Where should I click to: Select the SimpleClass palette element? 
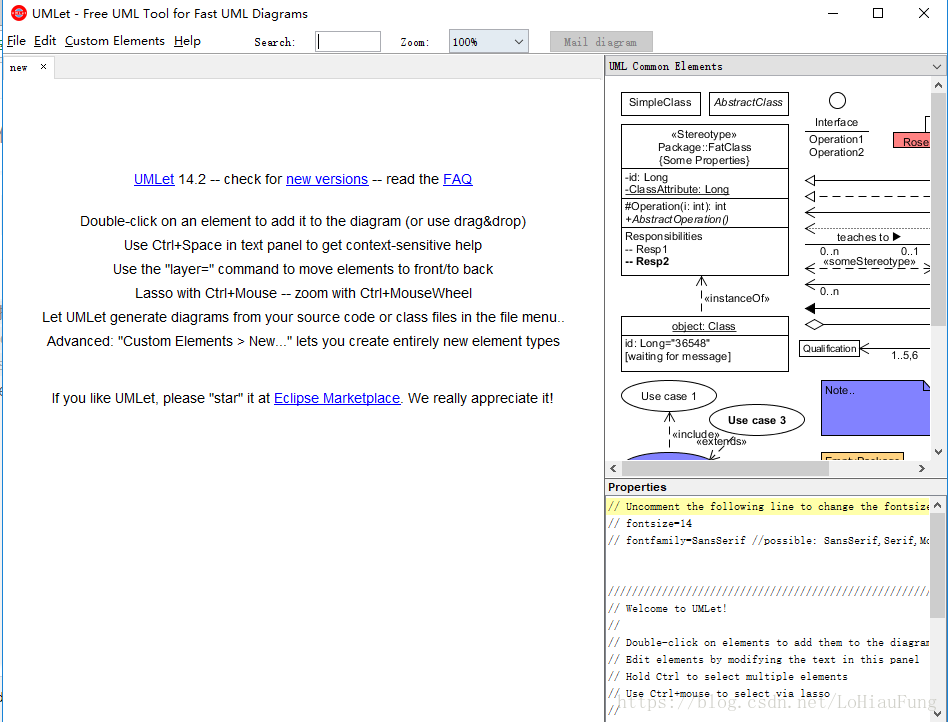pyautogui.click(x=660, y=103)
